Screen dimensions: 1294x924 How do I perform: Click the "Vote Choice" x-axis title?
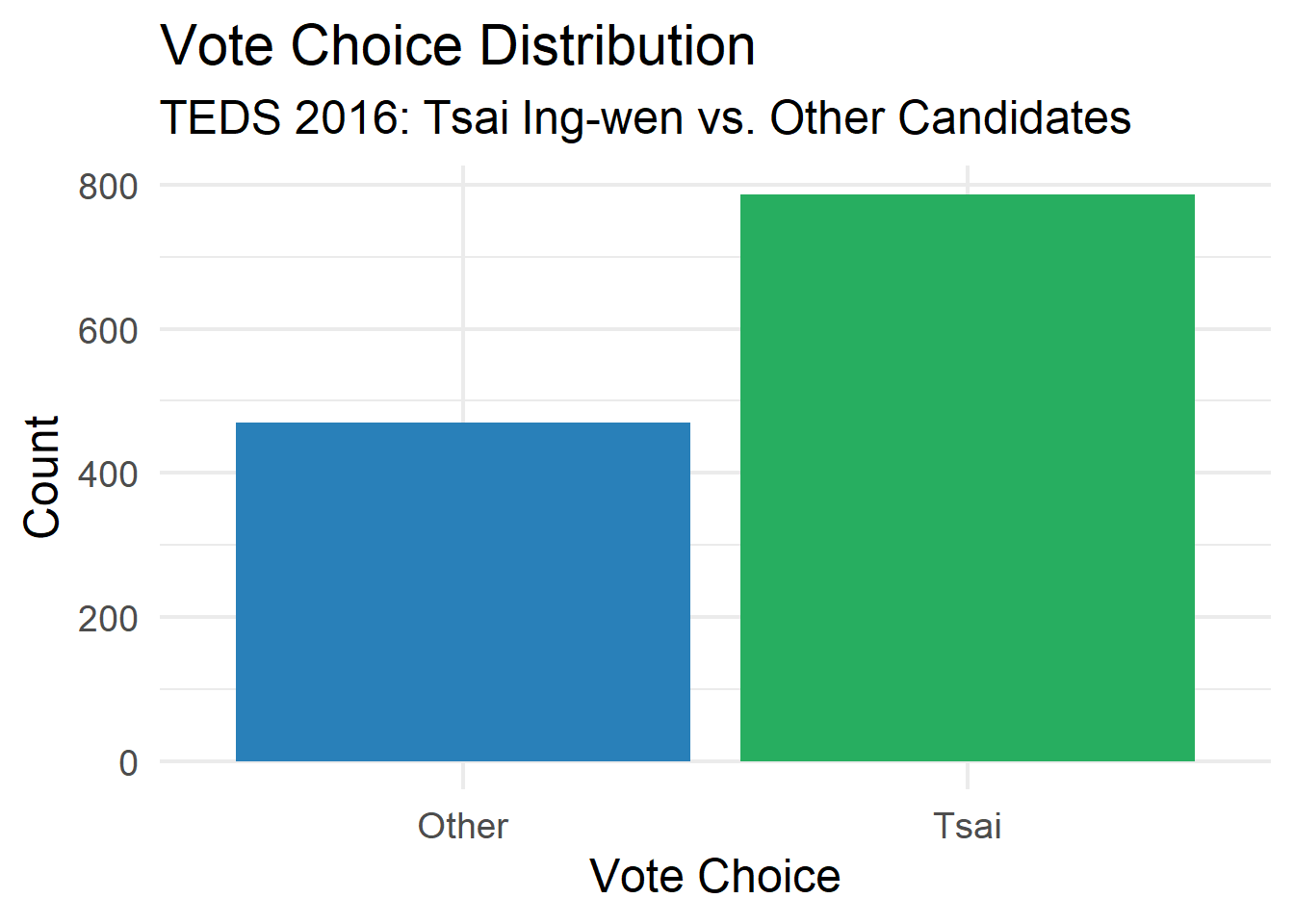pyautogui.click(x=714, y=876)
